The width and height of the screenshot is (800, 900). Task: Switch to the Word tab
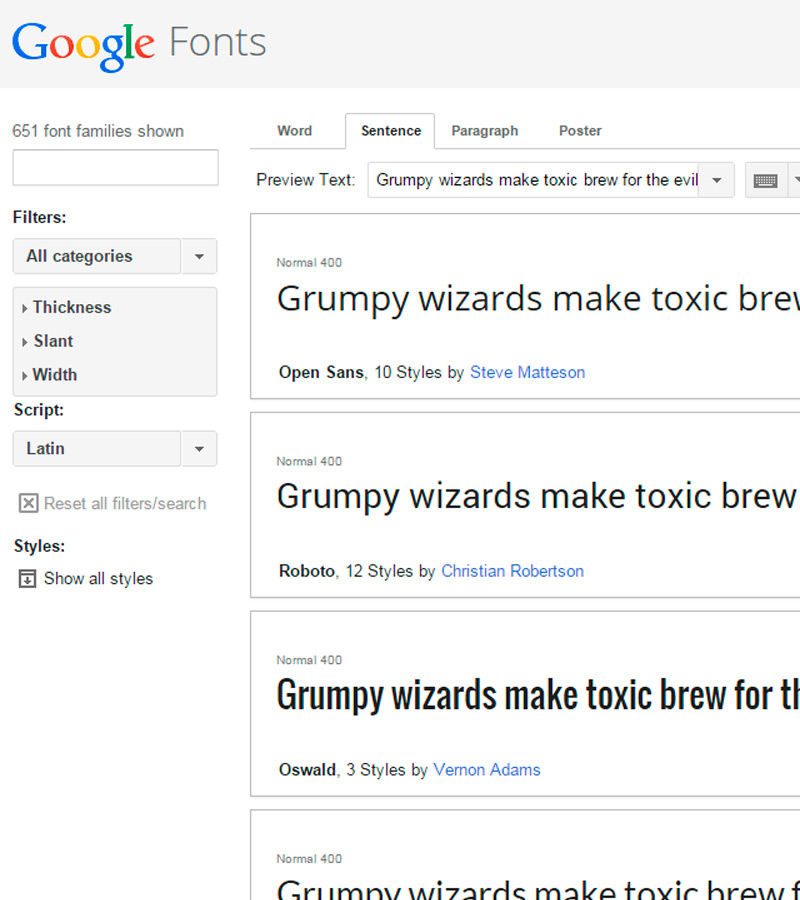294,131
